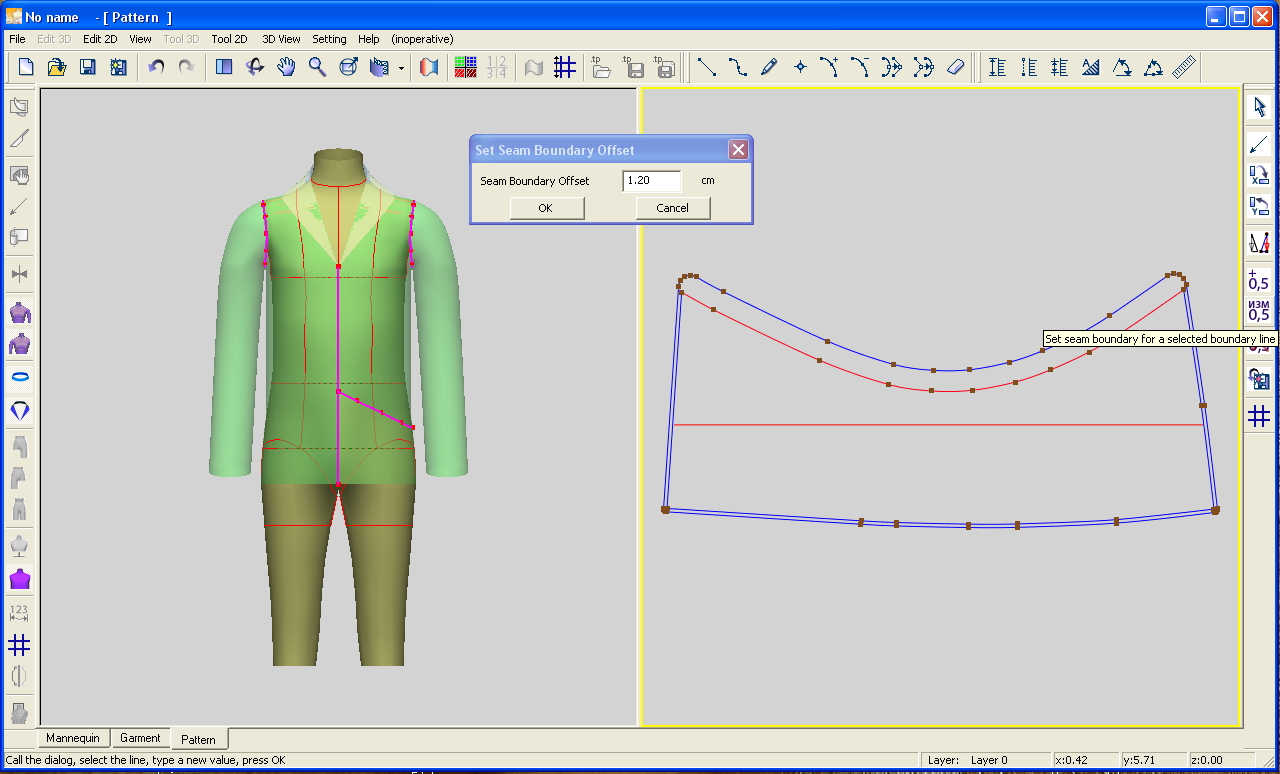Open the Setting menu
Screen dimensions: 1280x774
coord(329,39)
